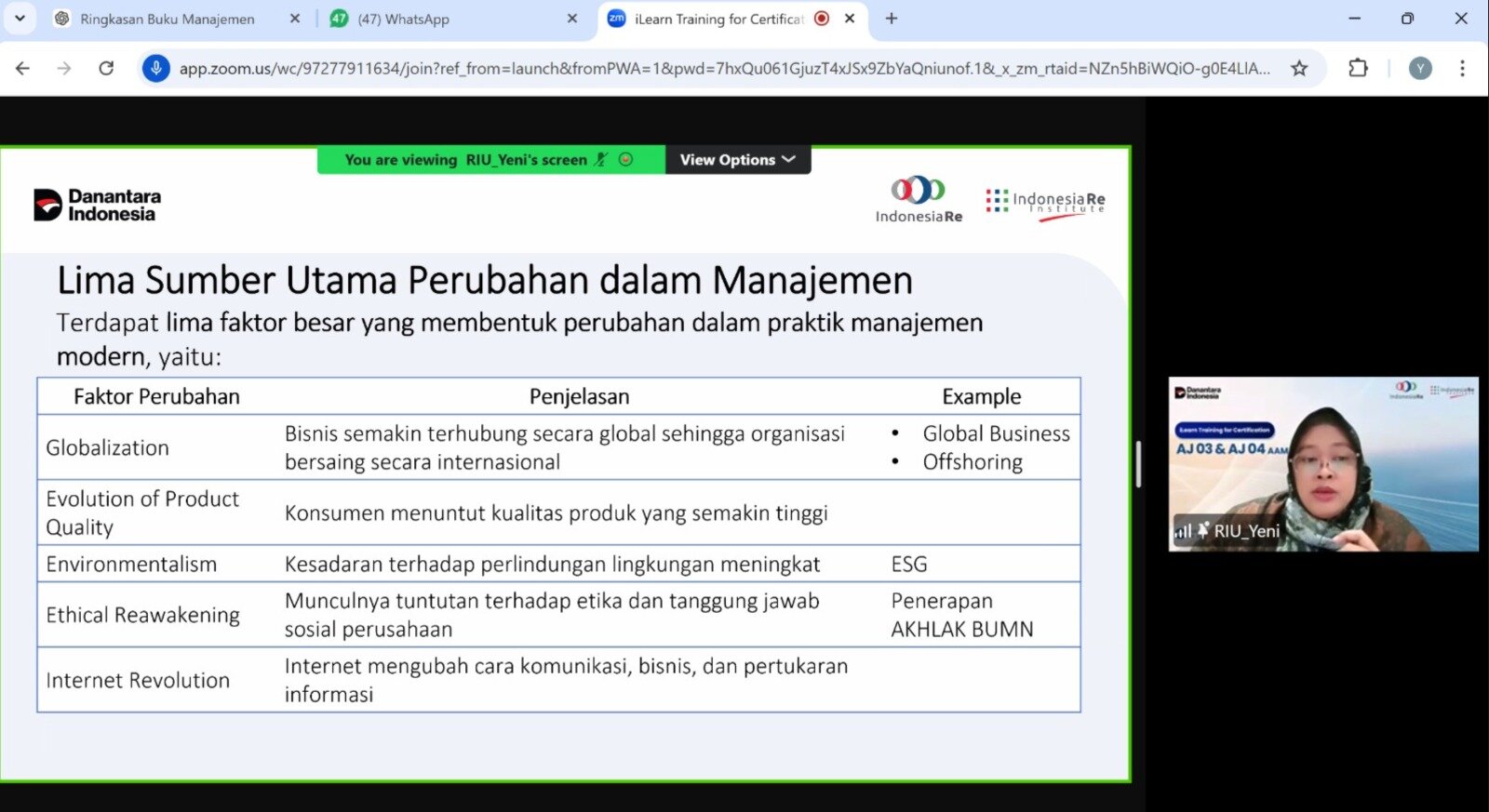Click the signal strength icon on RIU_Yeni video
Screen dimensions: 1489x812
coord(1183,531)
